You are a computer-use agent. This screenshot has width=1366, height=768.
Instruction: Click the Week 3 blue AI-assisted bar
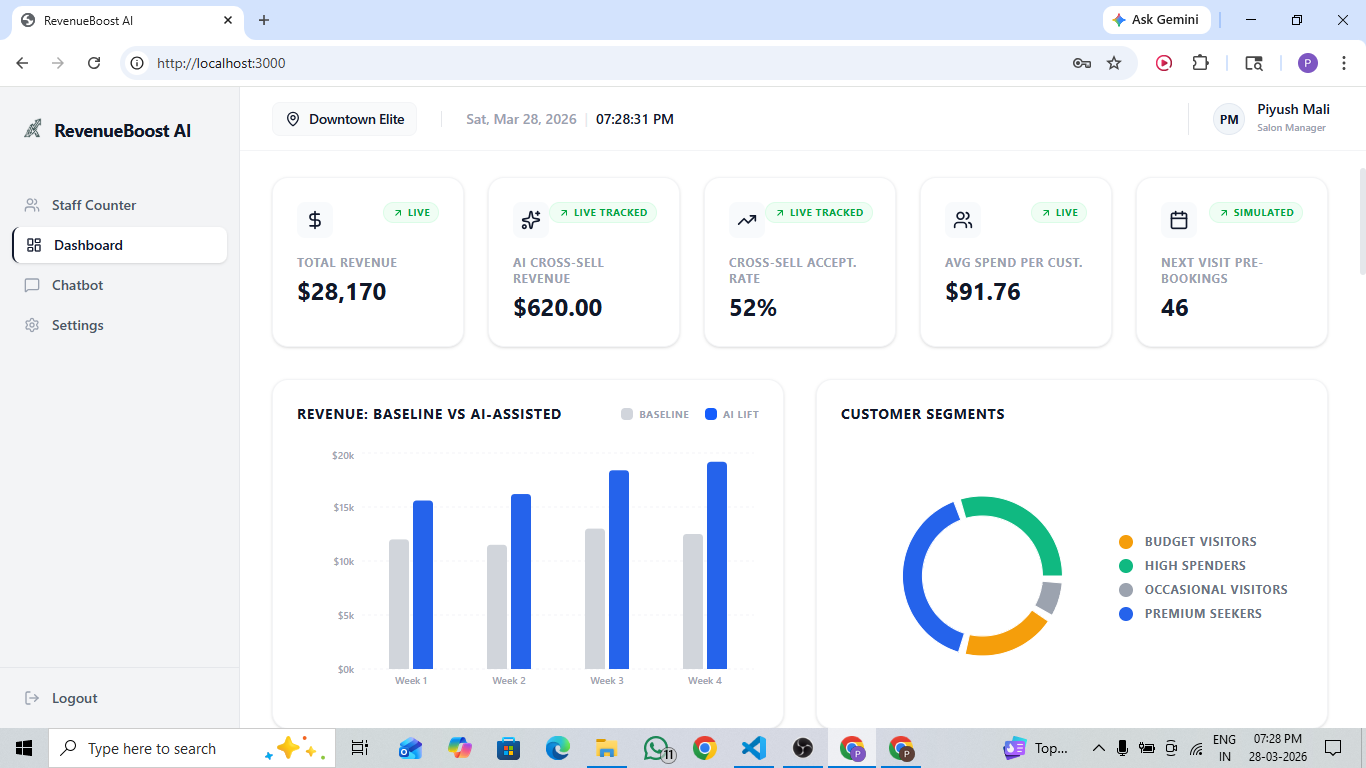click(x=619, y=570)
